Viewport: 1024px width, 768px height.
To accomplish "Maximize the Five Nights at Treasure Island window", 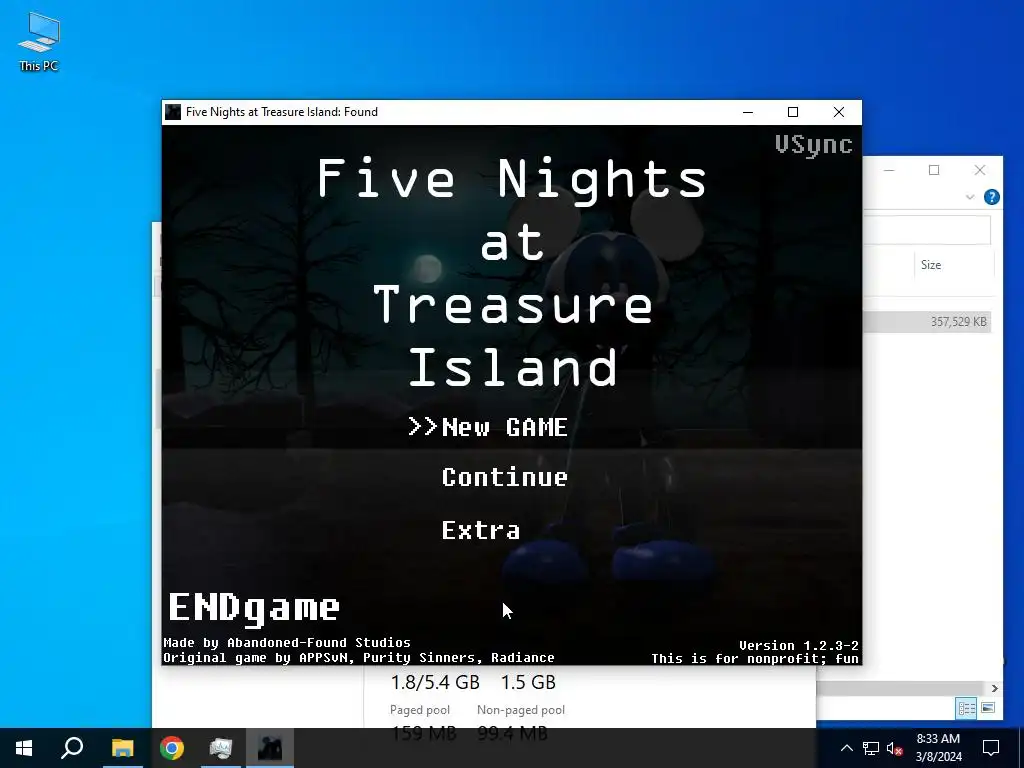I will (793, 112).
